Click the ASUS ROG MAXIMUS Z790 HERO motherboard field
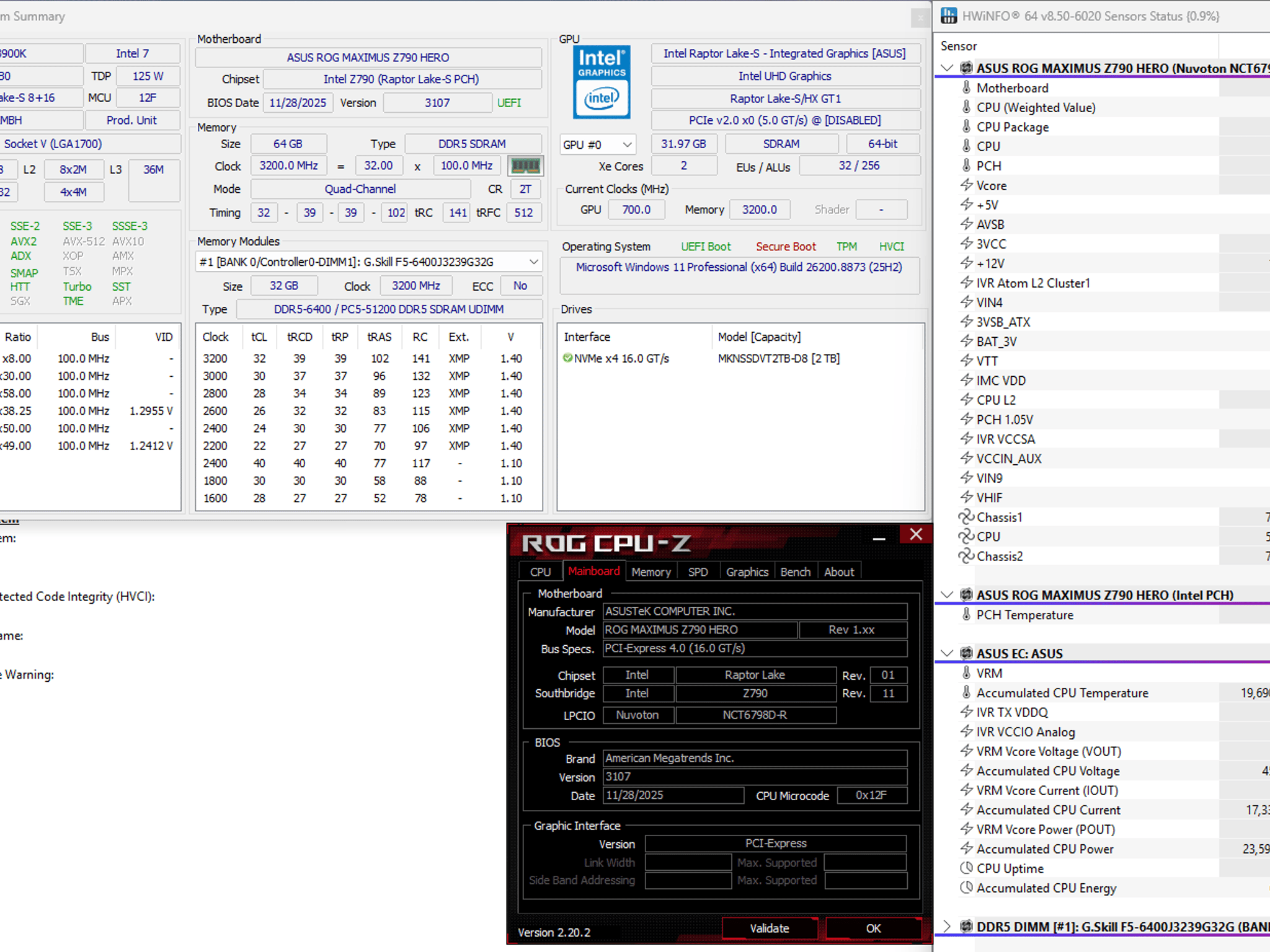 [368, 58]
